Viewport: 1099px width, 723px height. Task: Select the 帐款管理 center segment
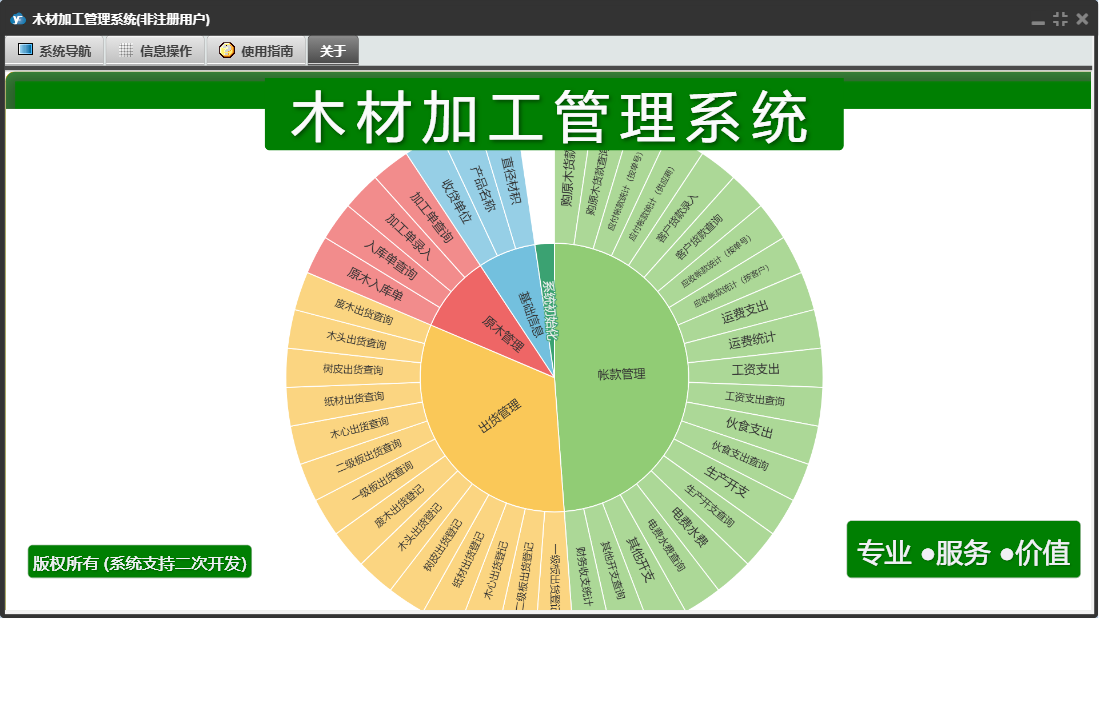(622, 374)
